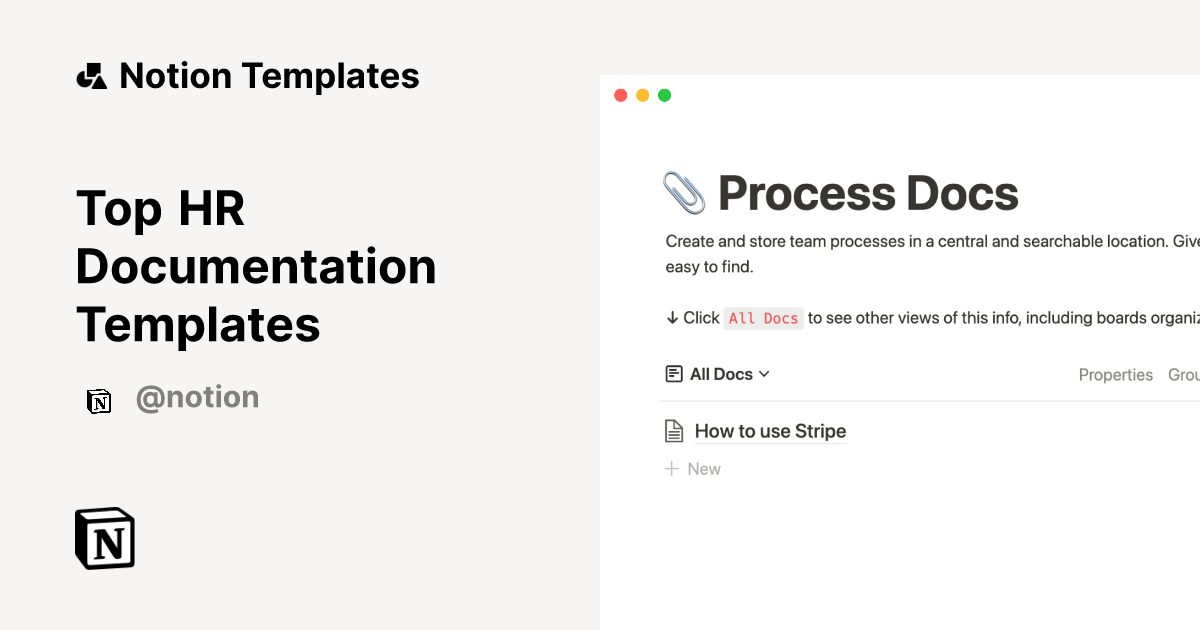Image resolution: width=1200 pixels, height=630 pixels.
Task: Open the Notion Templates heading link
Action: coord(269,76)
